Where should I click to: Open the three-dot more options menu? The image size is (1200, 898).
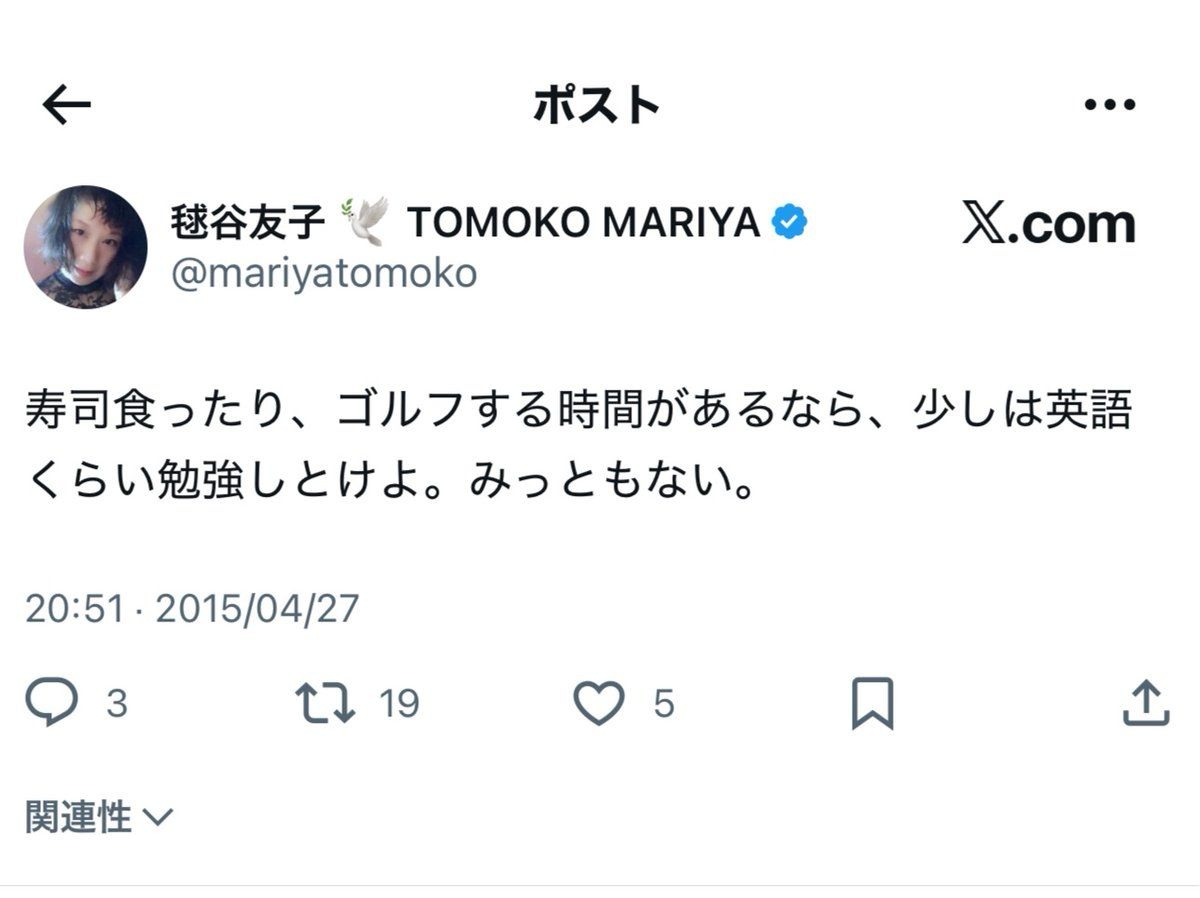pos(1109,105)
